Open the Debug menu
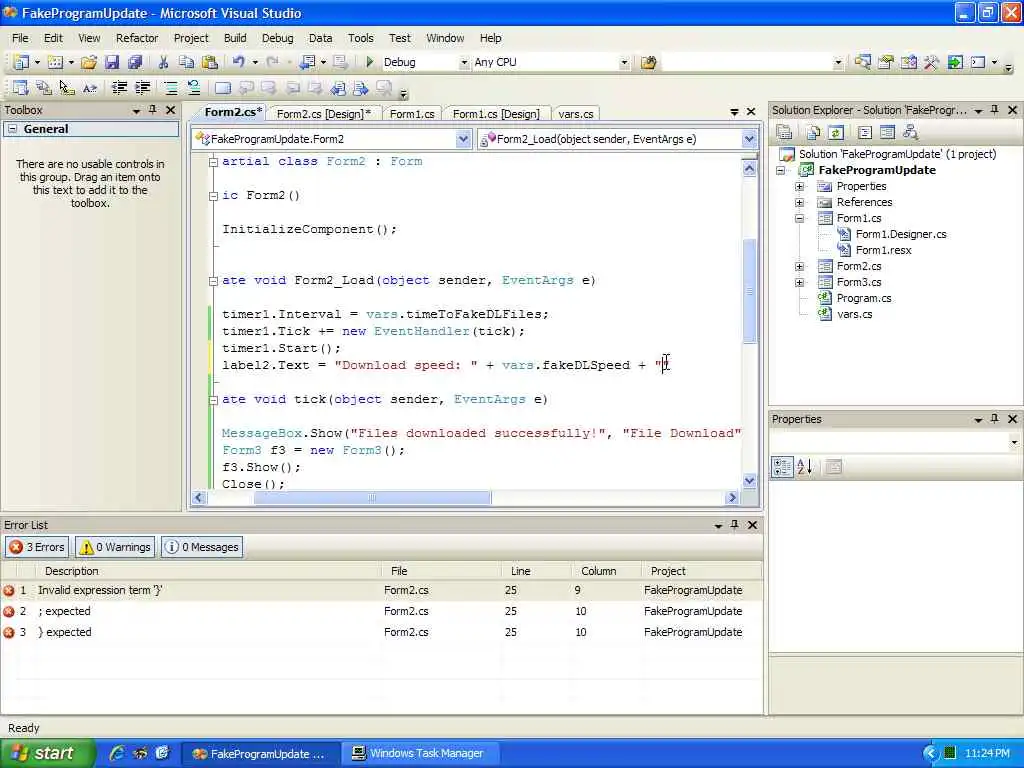 click(278, 38)
